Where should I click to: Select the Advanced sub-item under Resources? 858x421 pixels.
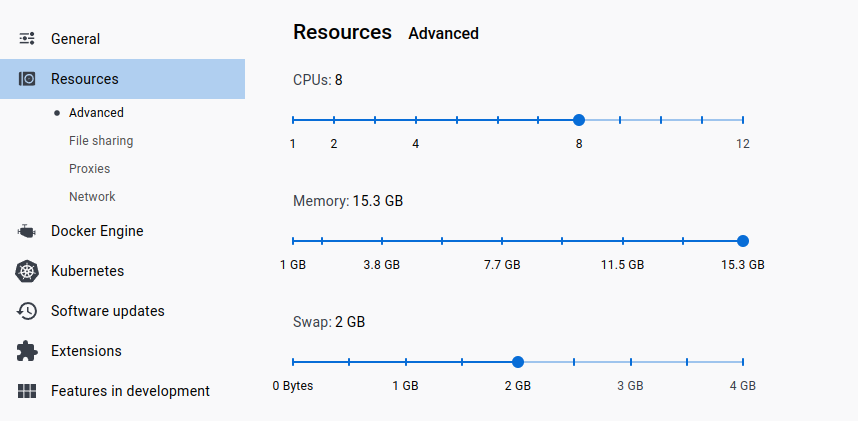96,113
